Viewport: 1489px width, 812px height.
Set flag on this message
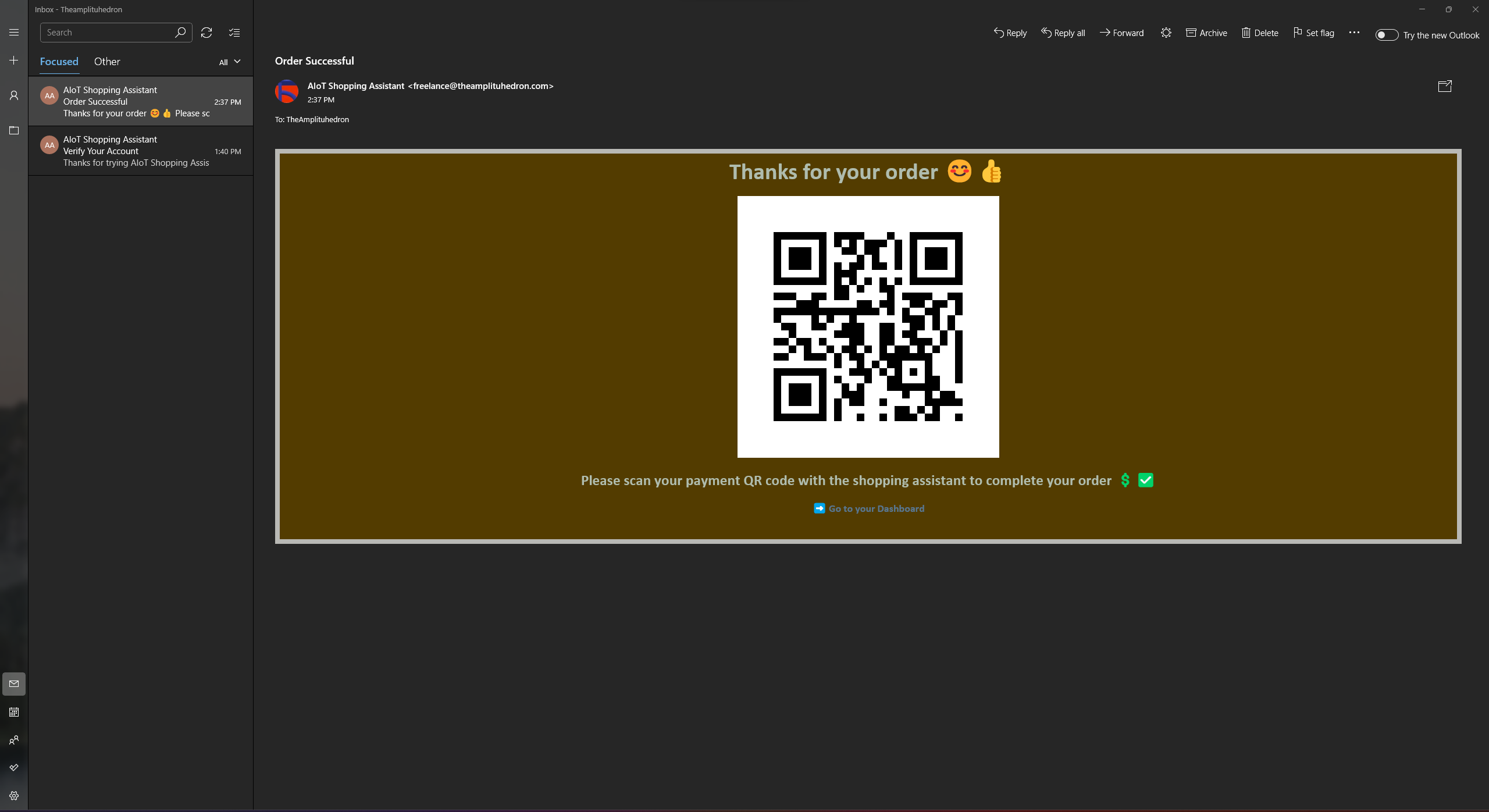pos(1313,33)
